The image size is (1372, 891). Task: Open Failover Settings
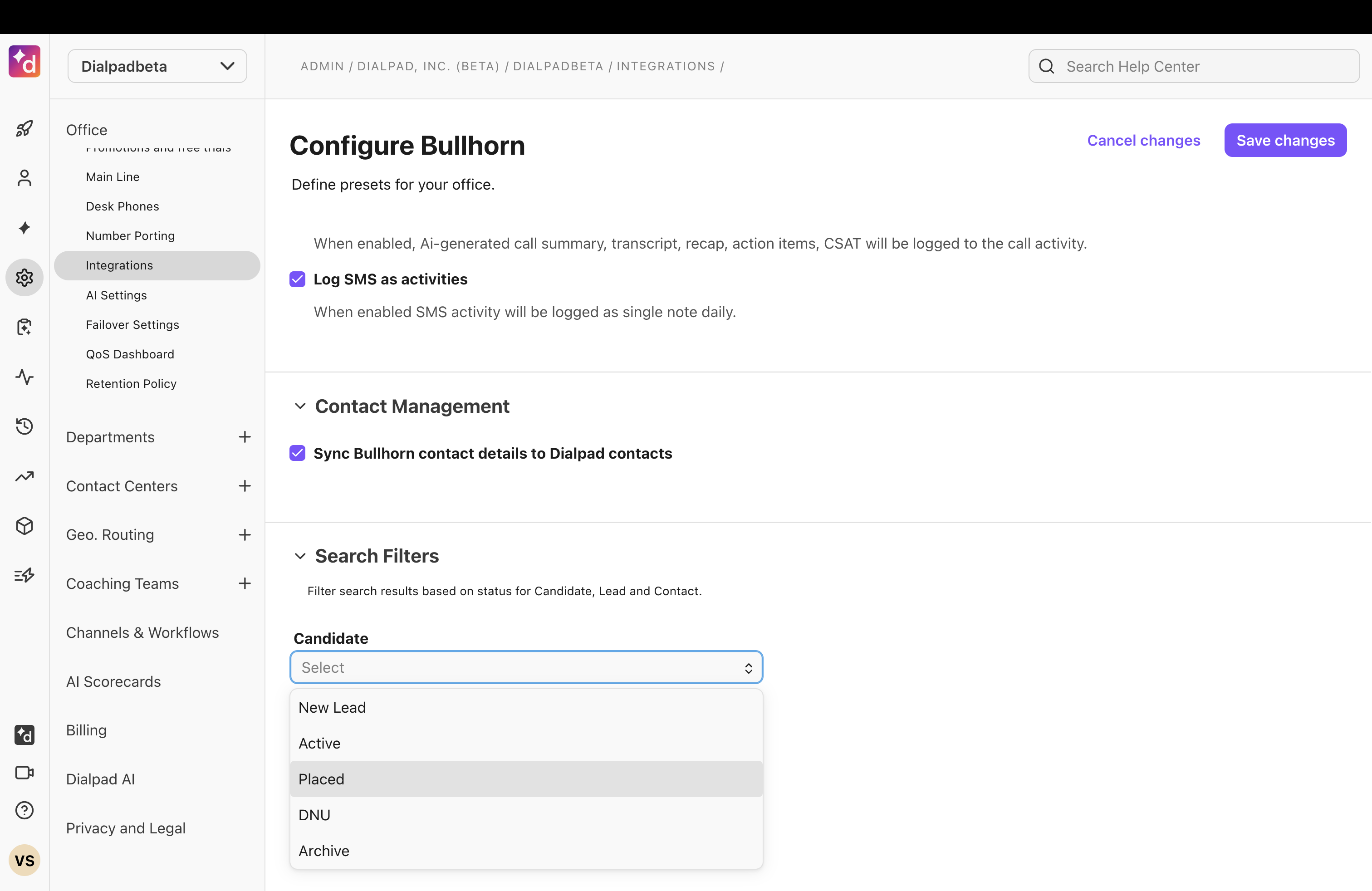[x=132, y=324]
